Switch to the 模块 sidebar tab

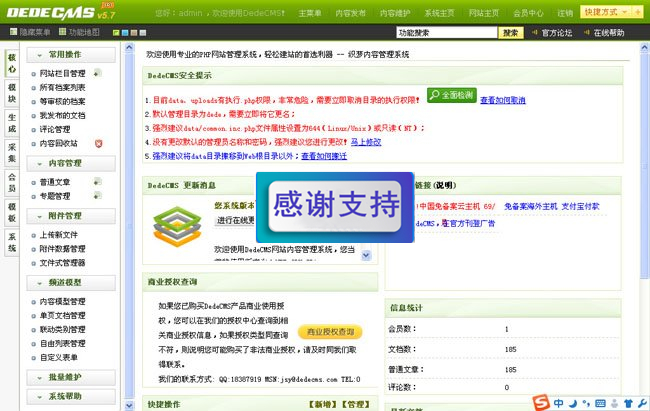(x=12, y=93)
